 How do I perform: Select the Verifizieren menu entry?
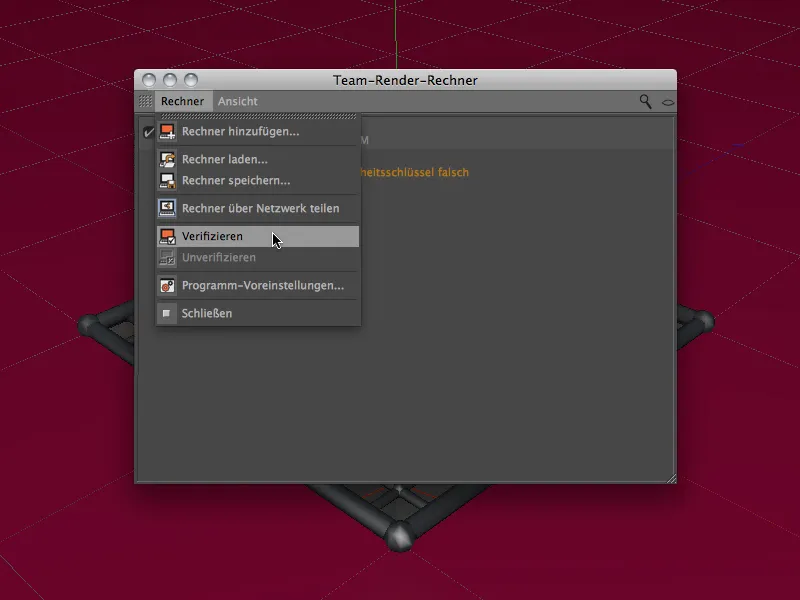point(258,236)
